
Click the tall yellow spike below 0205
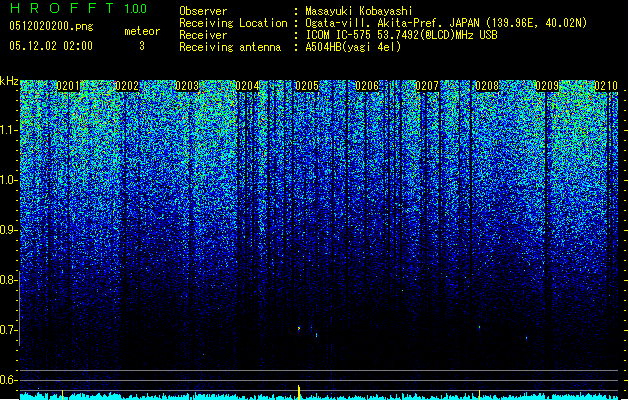(298, 393)
